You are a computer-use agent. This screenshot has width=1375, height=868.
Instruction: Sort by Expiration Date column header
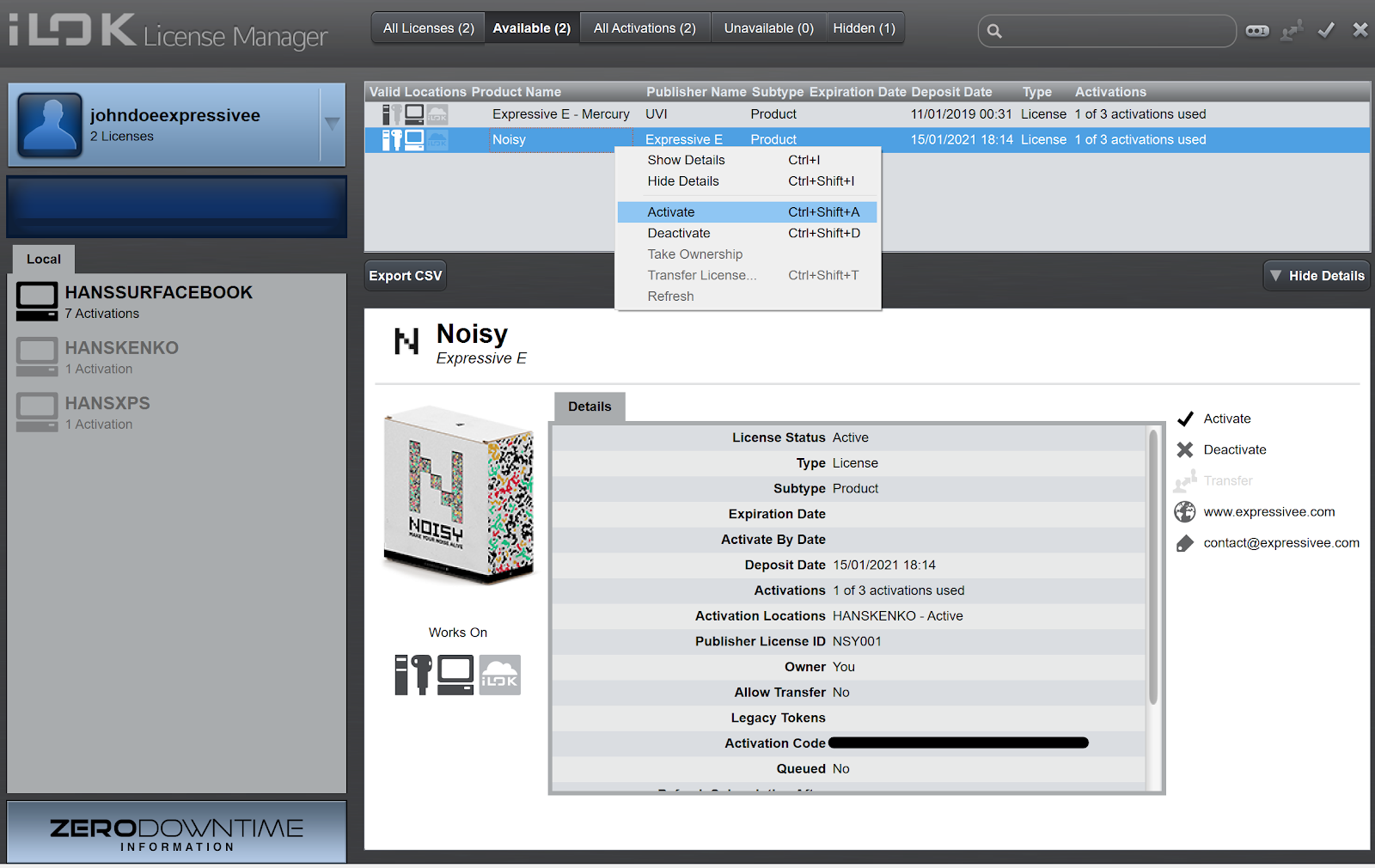[x=858, y=92]
